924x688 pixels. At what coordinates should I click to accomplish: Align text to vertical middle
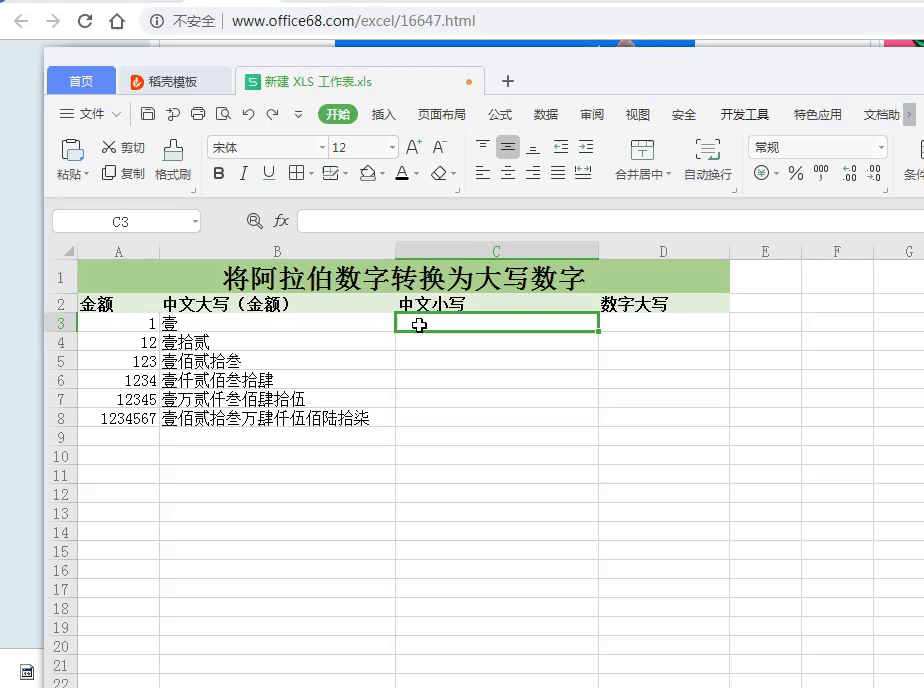pos(507,147)
